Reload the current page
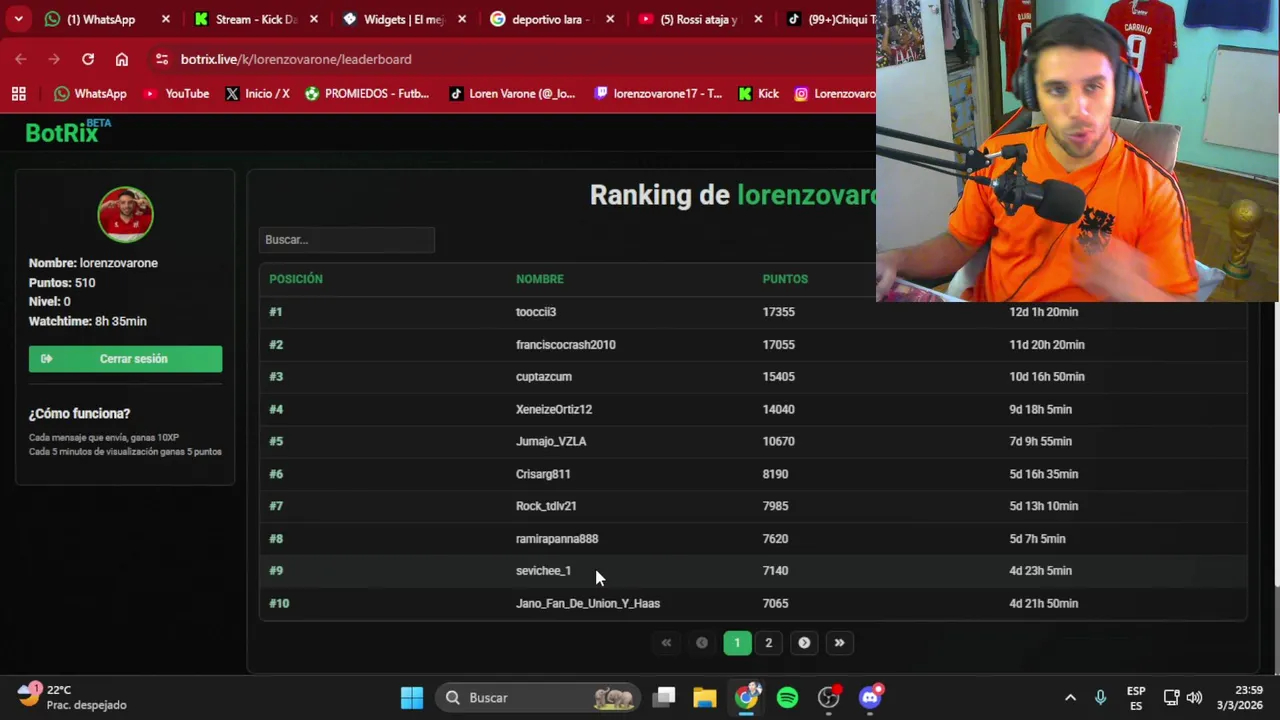 pos(88,59)
